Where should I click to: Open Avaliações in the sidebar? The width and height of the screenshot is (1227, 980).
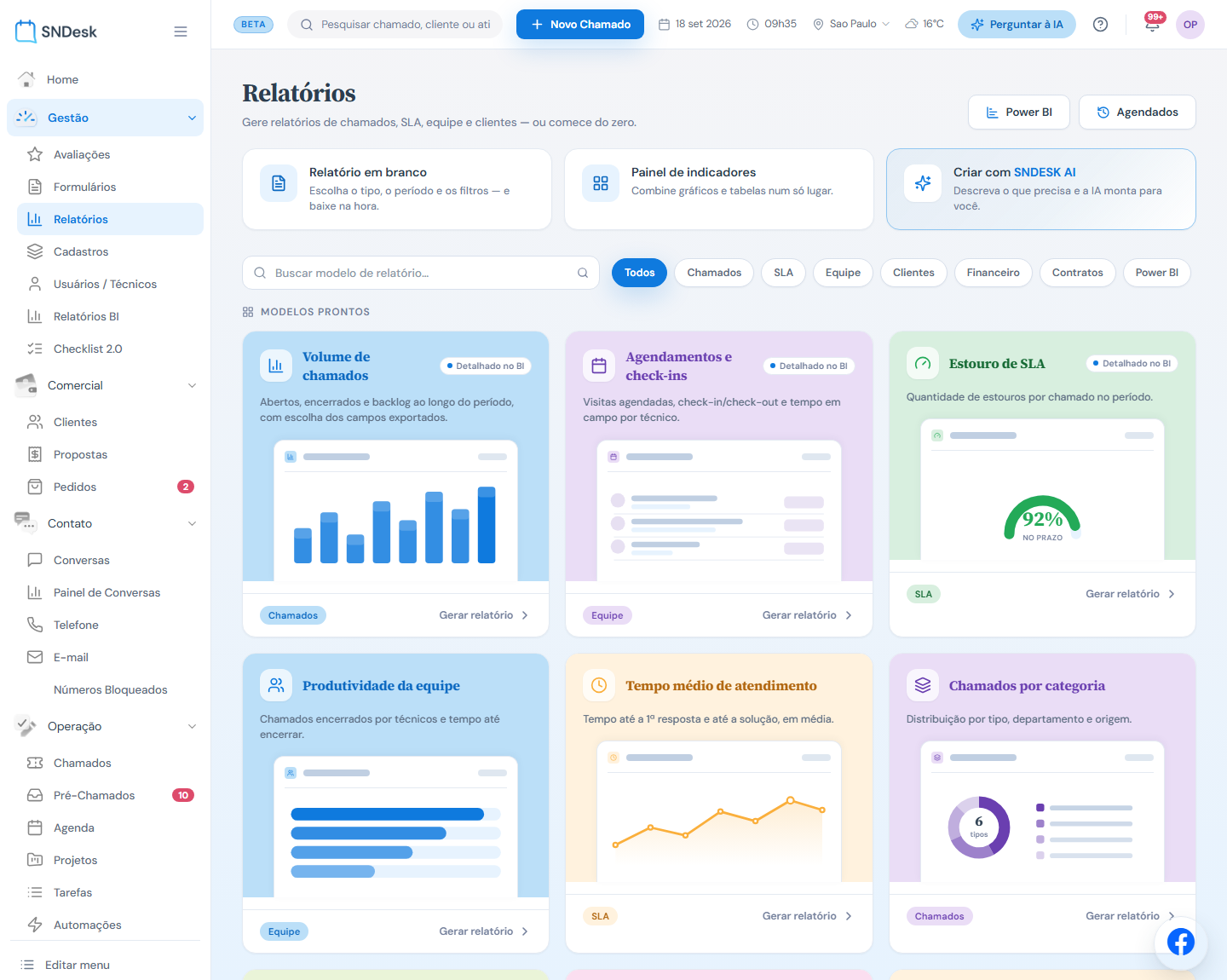click(110, 154)
